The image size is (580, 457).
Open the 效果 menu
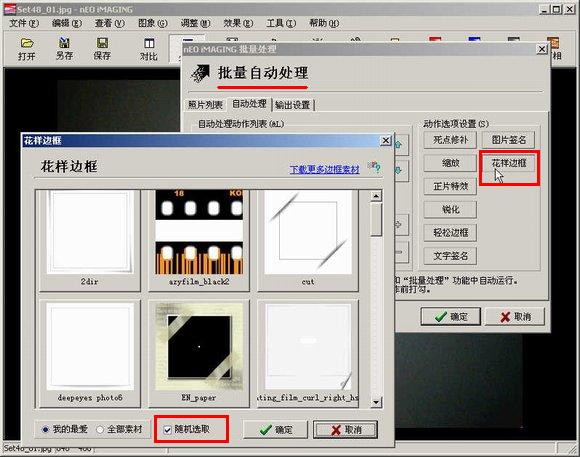click(238, 23)
